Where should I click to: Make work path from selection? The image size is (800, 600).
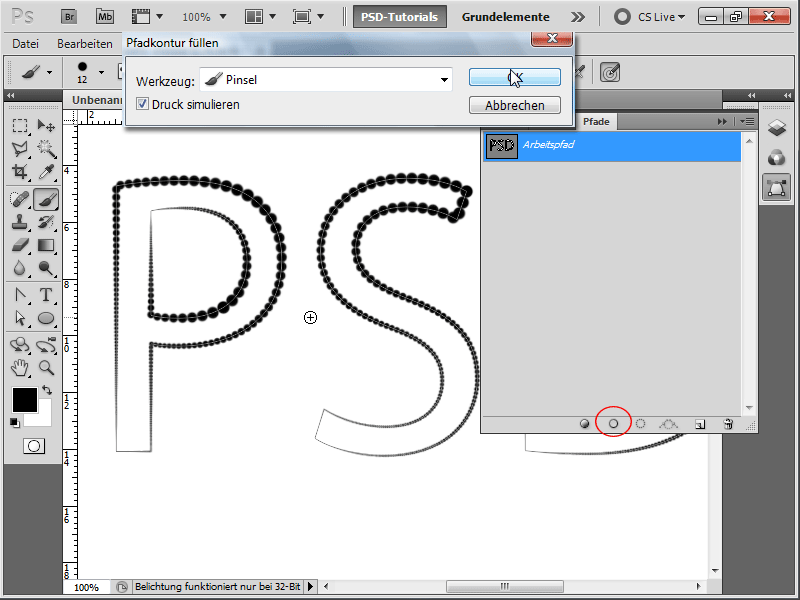668,424
